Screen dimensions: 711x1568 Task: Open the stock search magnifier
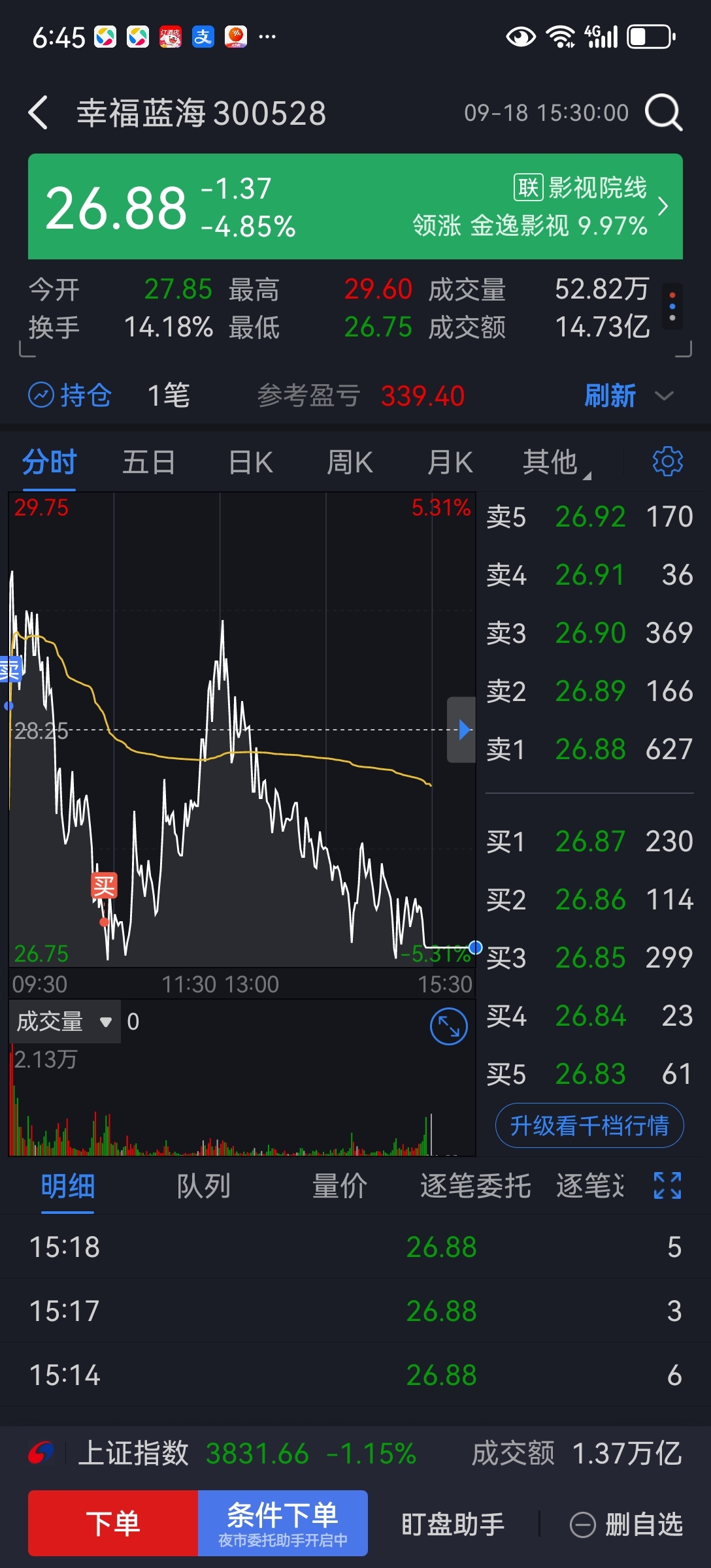pyautogui.click(x=664, y=112)
